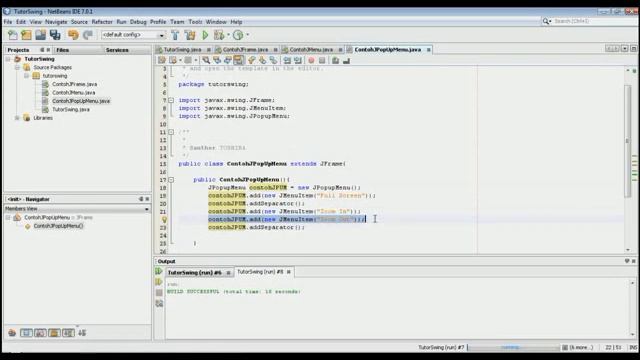The width and height of the screenshot is (640, 360).
Task: Click the search magnifier icon at top right
Action: (546, 21)
